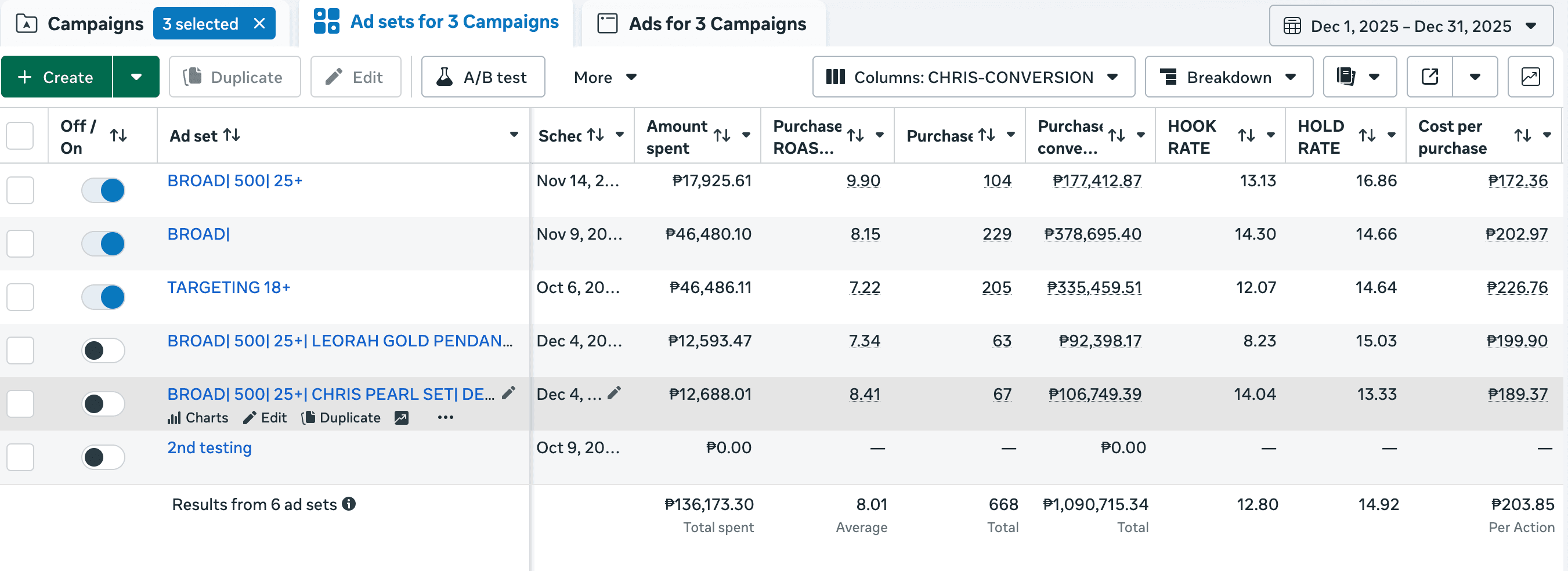Turn off the BROAD| 500| 25+ ad set

[103, 190]
